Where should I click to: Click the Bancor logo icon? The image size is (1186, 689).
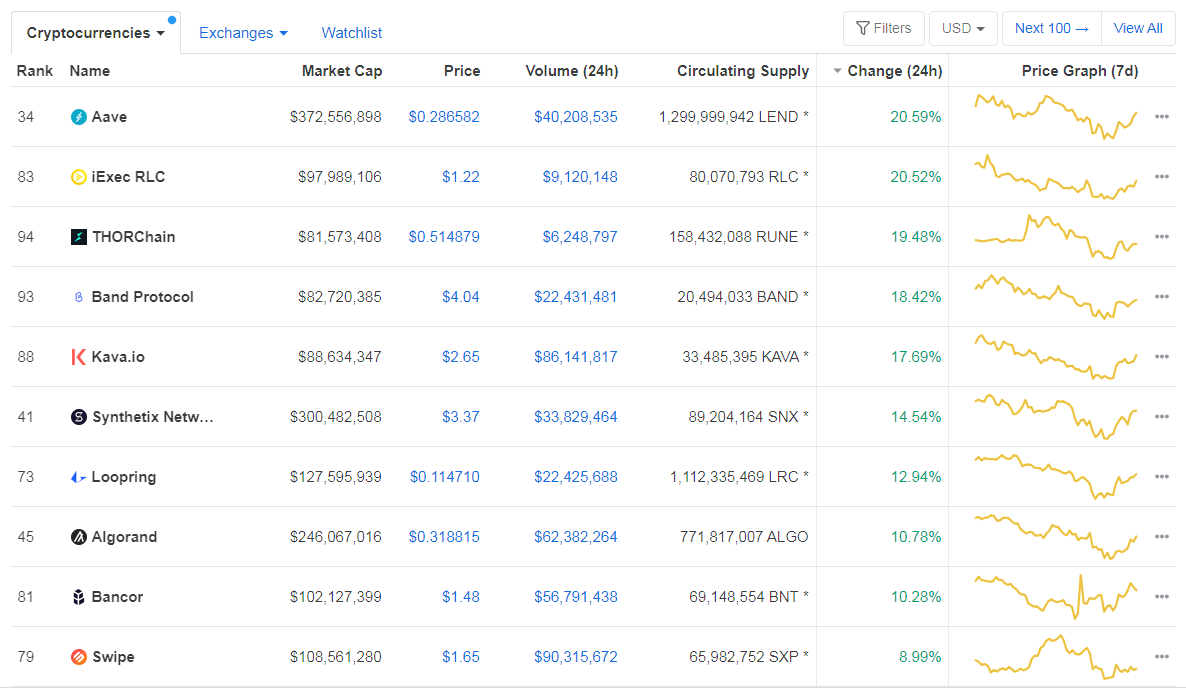pyautogui.click(x=79, y=597)
